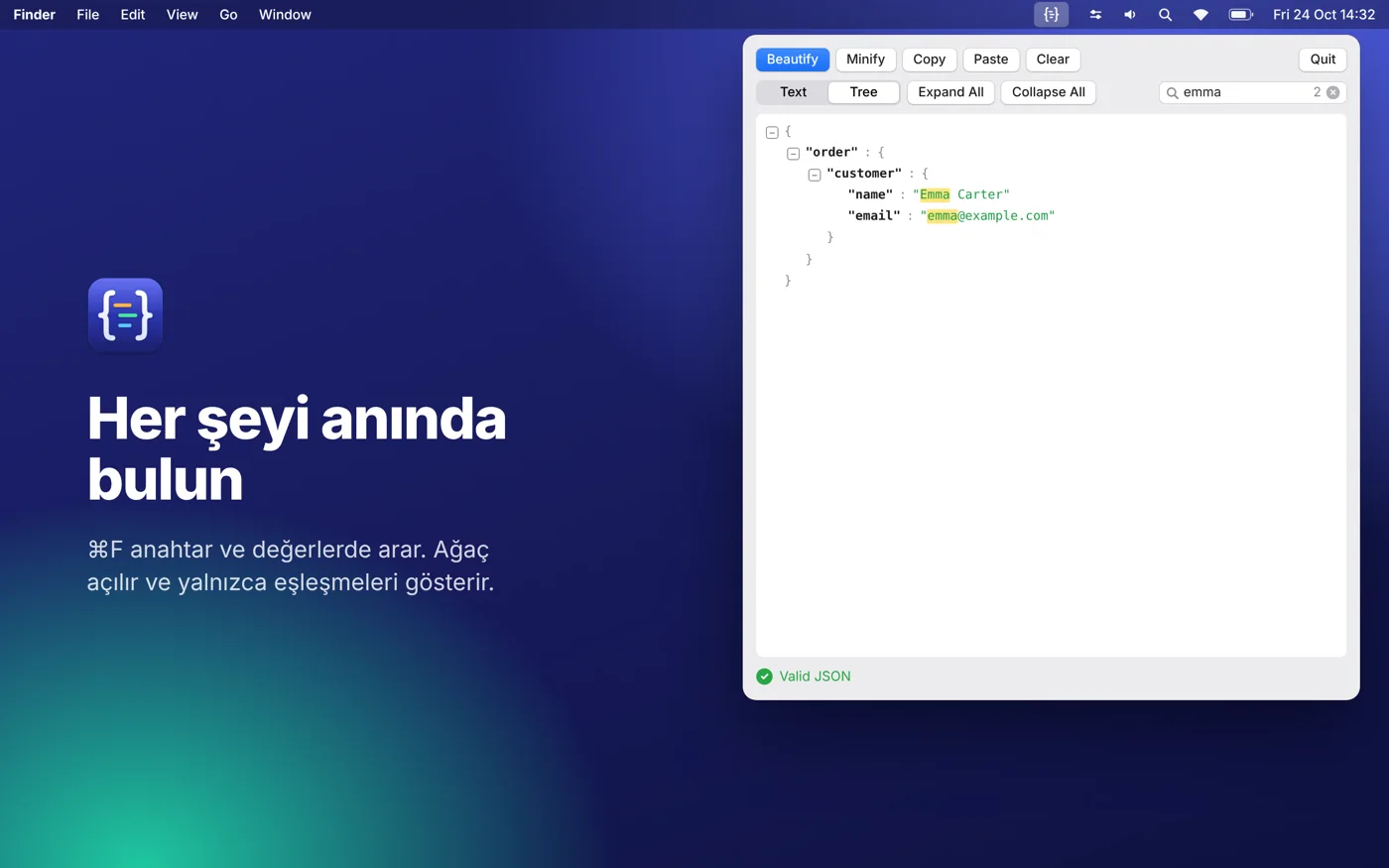Viewport: 1389px width, 868px height.
Task: Switch to Tree view
Action: 863,92
